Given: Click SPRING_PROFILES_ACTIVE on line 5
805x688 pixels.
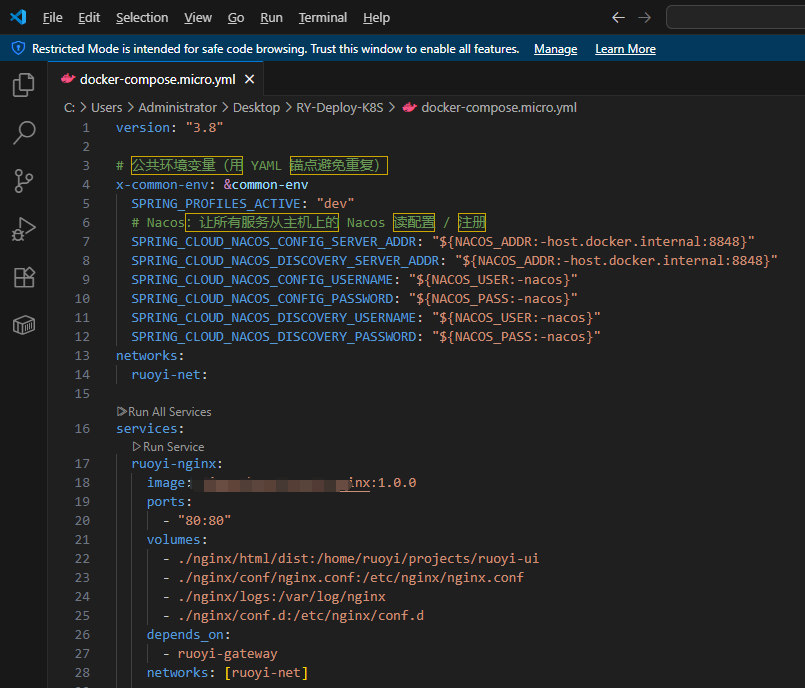Looking at the screenshot, I should click(x=216, y=203).
